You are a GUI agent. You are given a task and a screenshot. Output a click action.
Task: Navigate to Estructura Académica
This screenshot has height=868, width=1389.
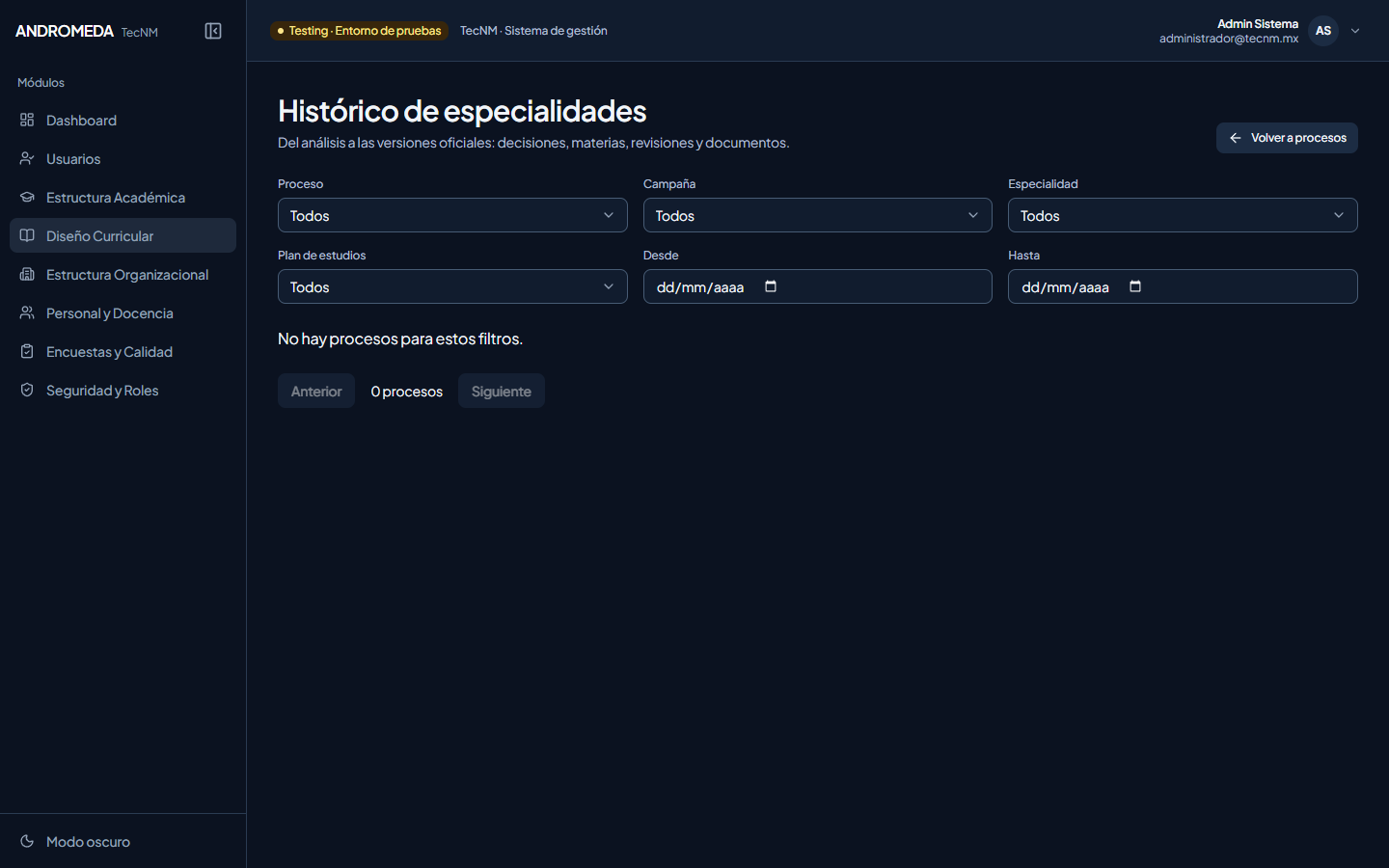123,197
